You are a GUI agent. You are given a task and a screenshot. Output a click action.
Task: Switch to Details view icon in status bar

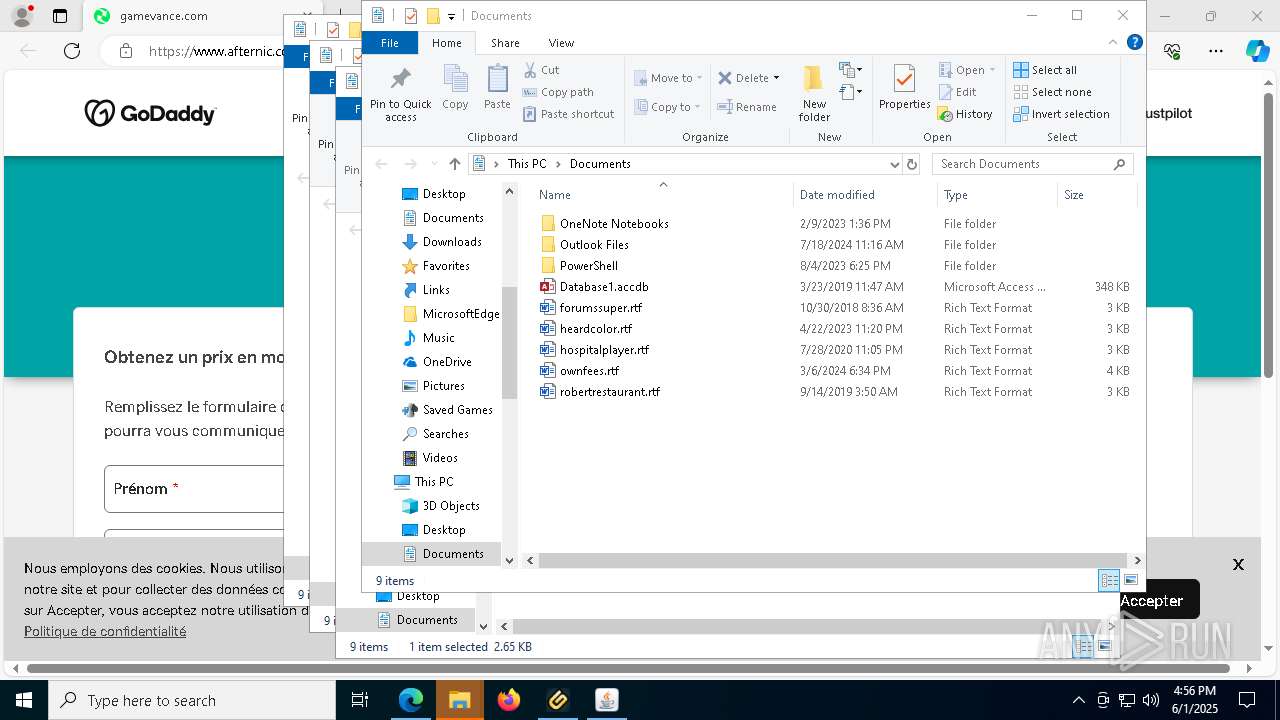pyautogui.click(x=1109, y=581)
